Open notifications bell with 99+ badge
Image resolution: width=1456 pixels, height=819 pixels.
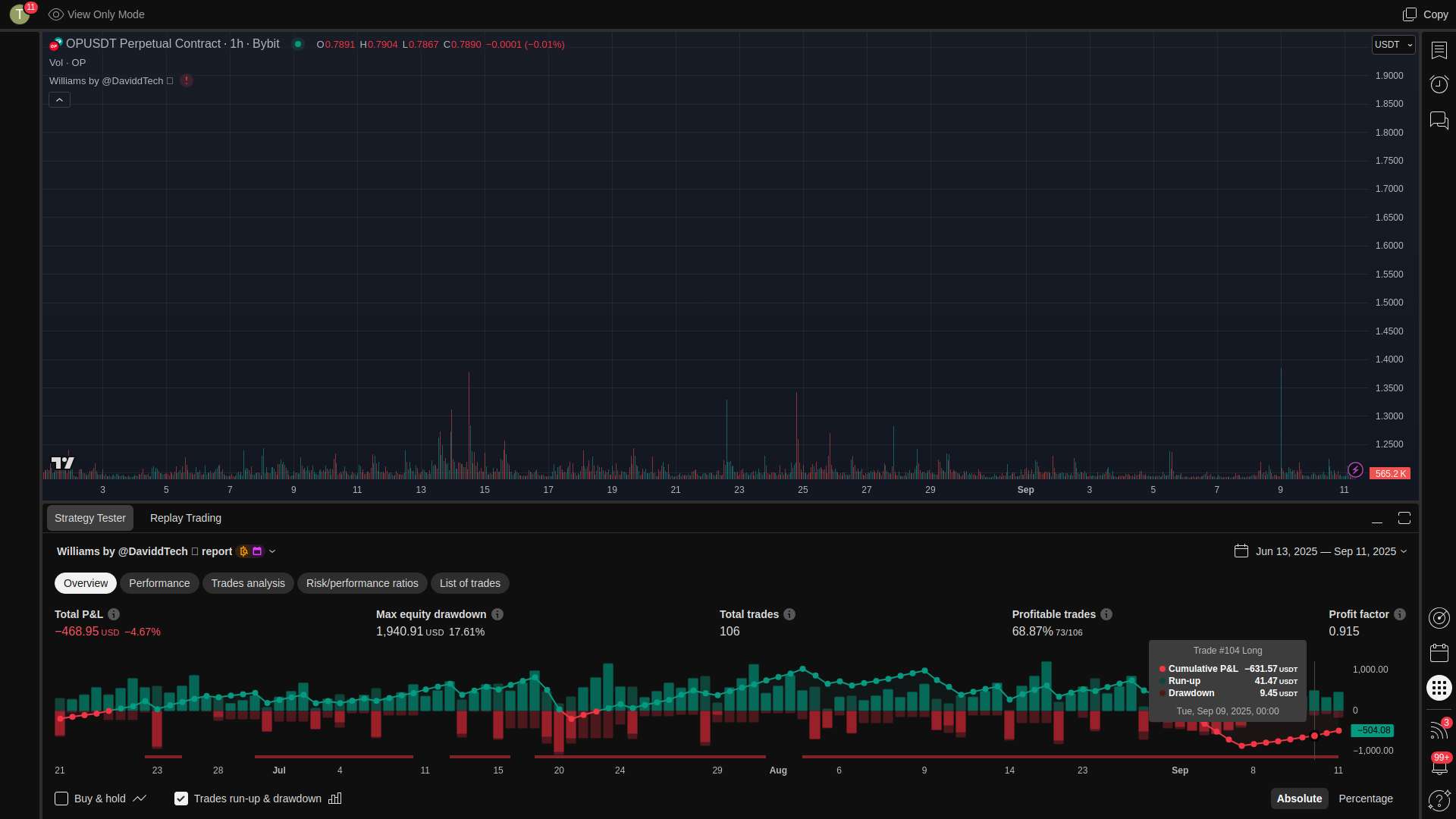point(1439,764)
